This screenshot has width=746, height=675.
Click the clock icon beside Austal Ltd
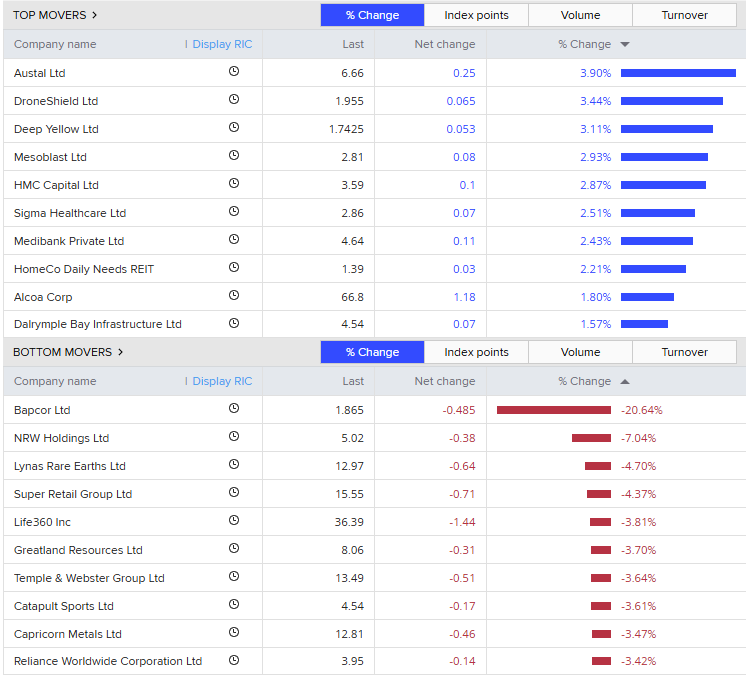[234, 72]
